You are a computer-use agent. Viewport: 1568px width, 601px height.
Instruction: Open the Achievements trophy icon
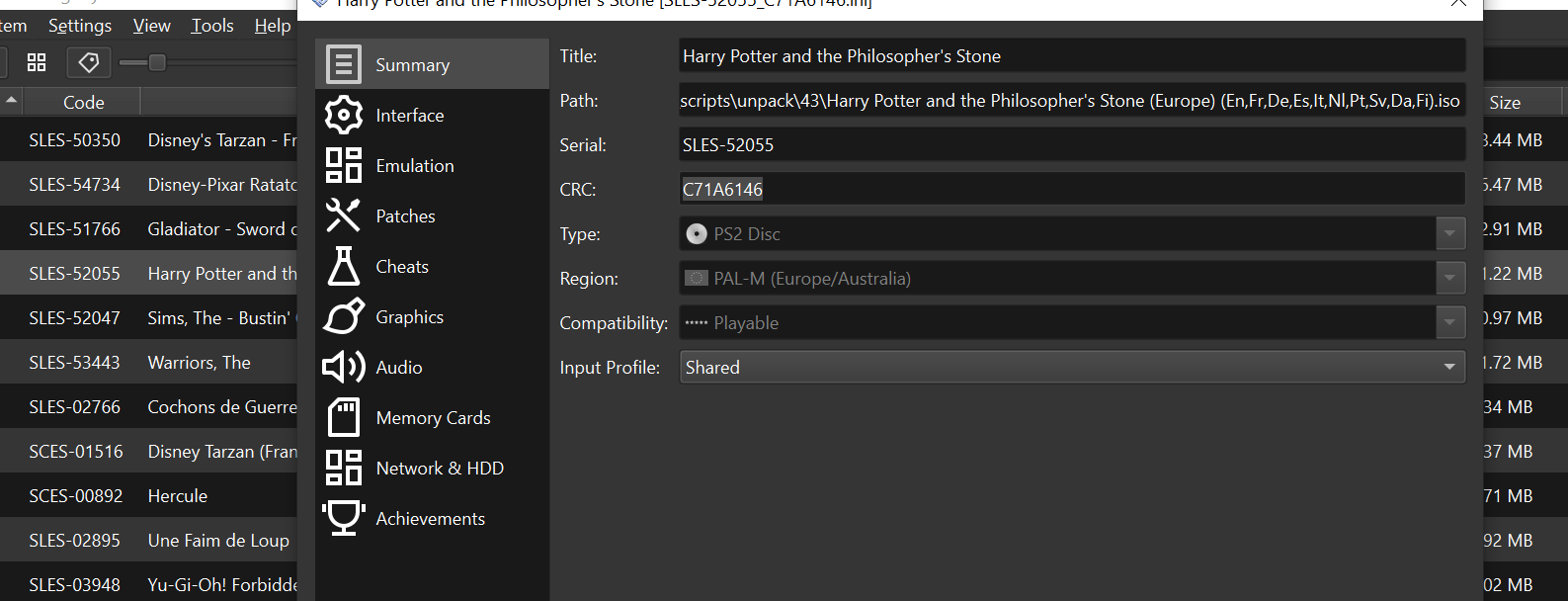(x=344, y=519)
